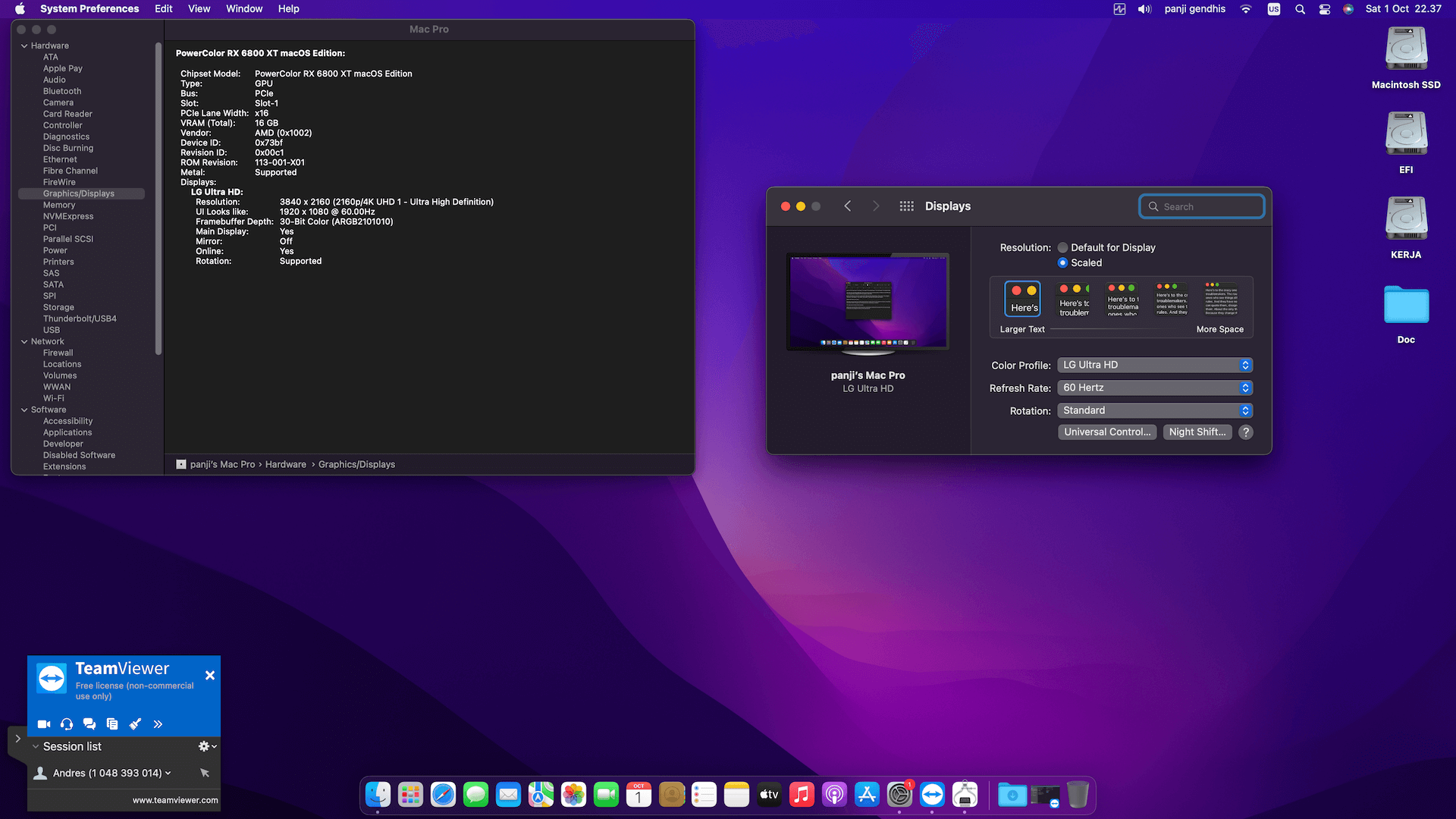Open System Information from the Dock

tap(965, 795)
